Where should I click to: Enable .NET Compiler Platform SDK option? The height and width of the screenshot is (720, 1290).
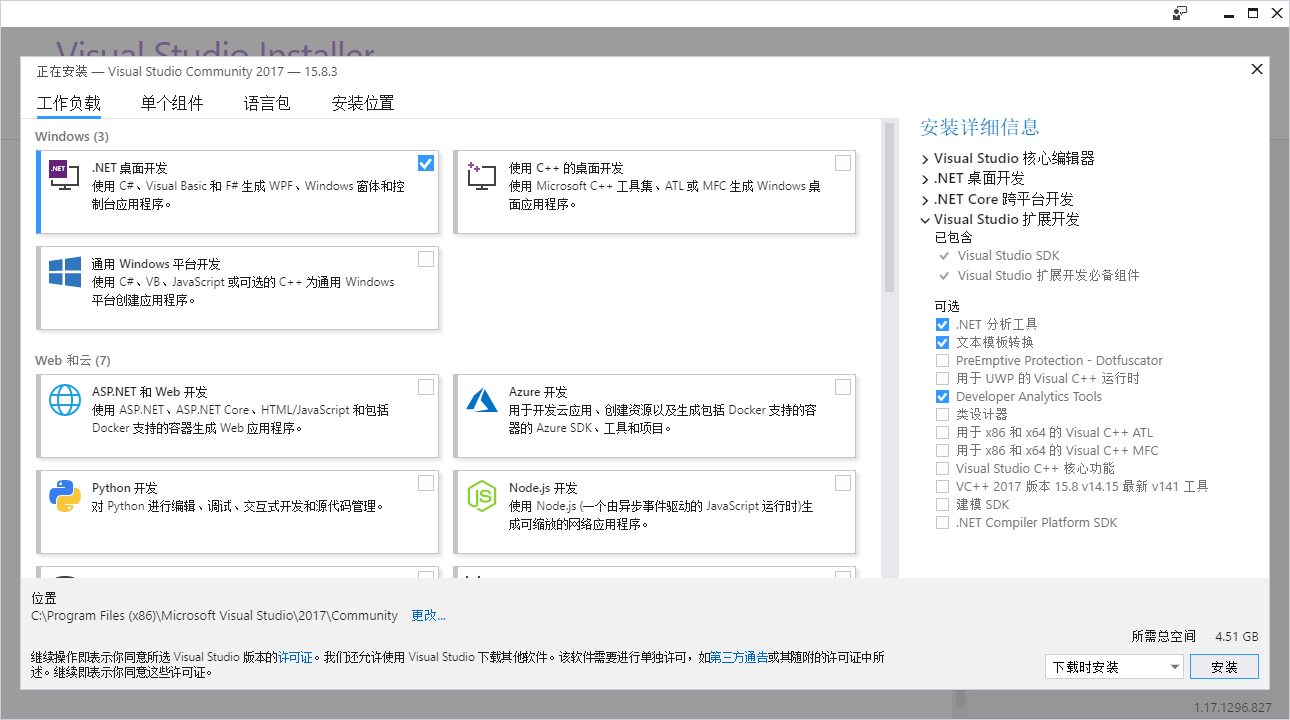942,523
